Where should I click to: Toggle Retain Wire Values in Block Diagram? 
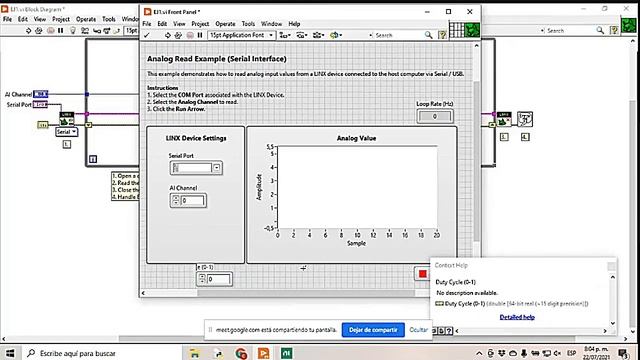coord(84,31)
